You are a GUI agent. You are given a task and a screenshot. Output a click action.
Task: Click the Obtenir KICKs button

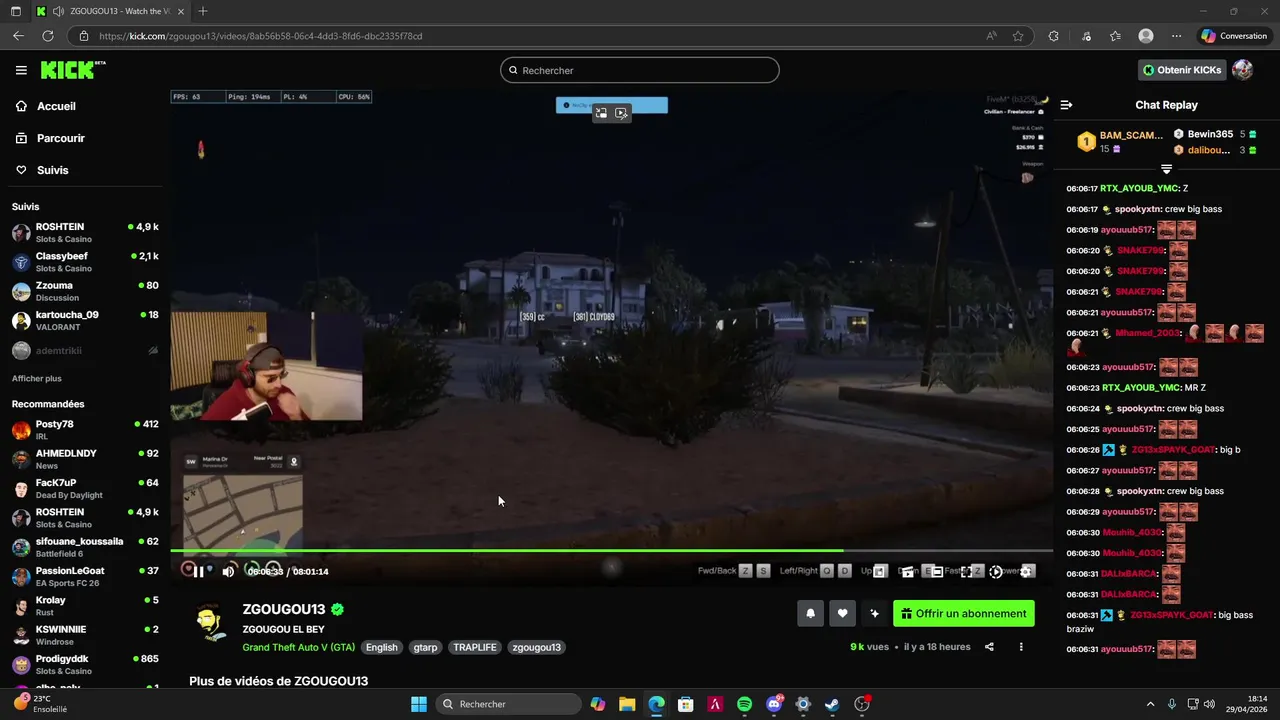click(x=1182, y=70)
